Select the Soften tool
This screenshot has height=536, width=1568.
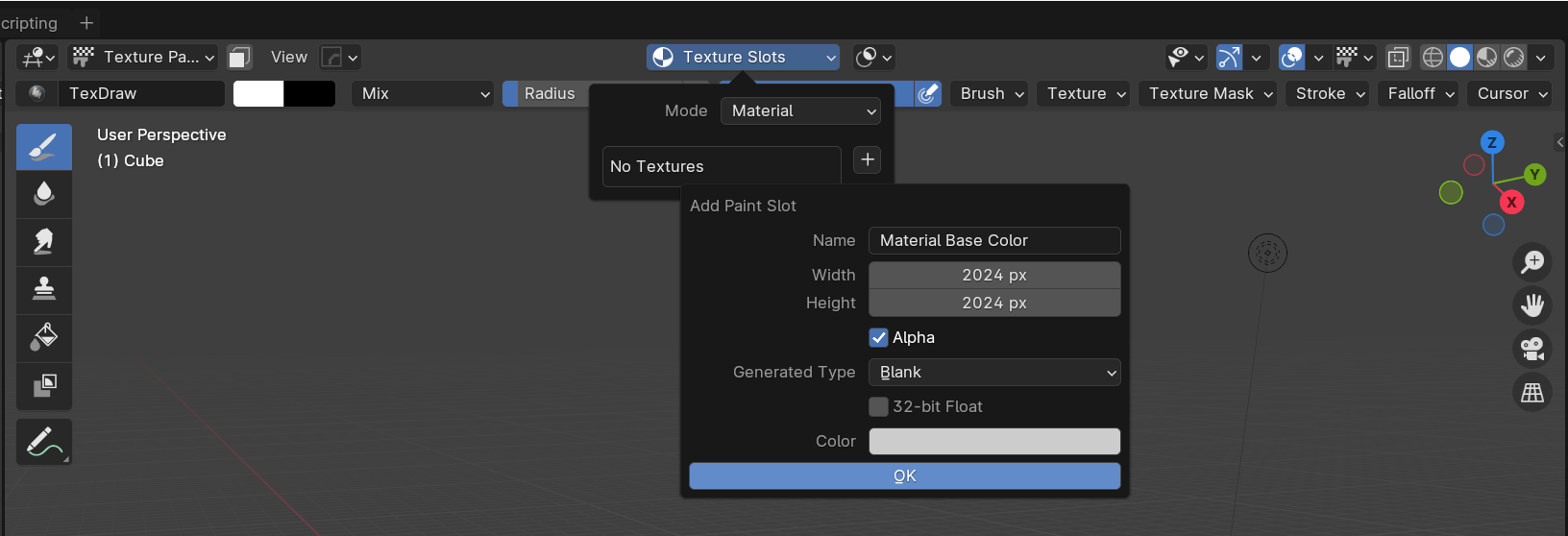click(x=44, y=195)
